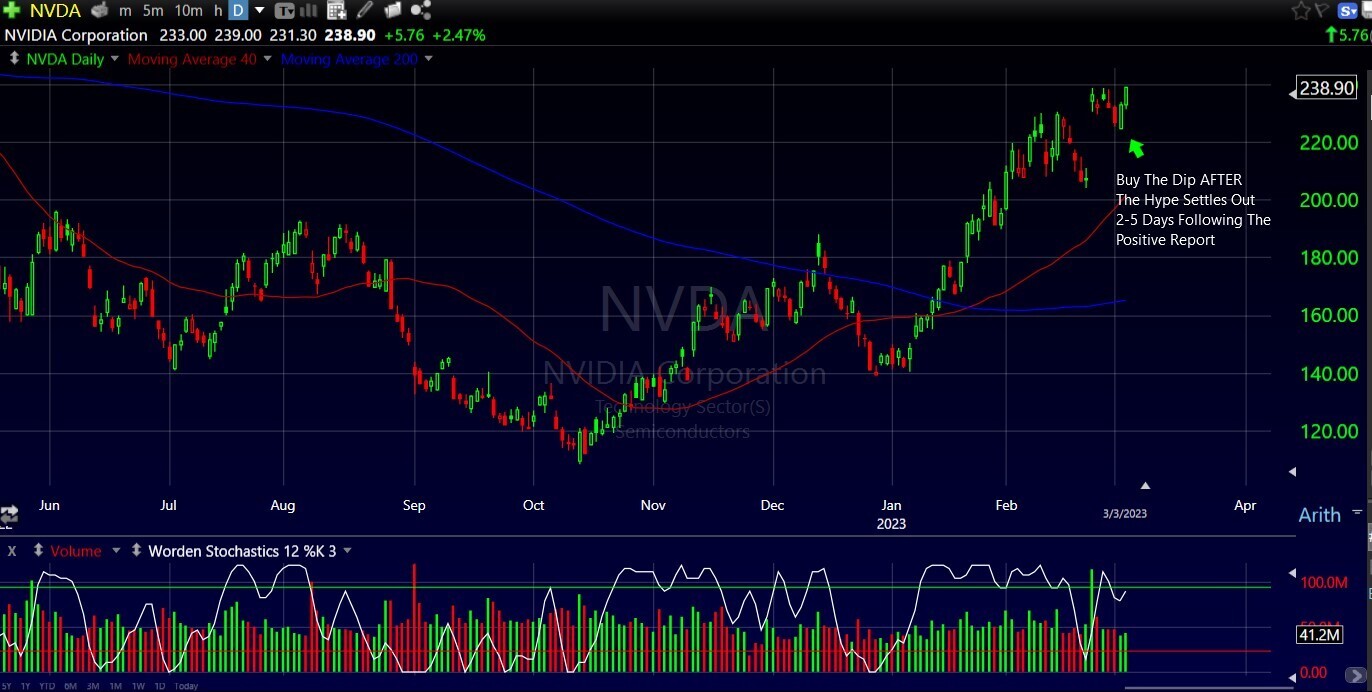This screenshot has width=1372, height=692.
Task: Click the 231.30 low price value
Action: coord(295,35)
